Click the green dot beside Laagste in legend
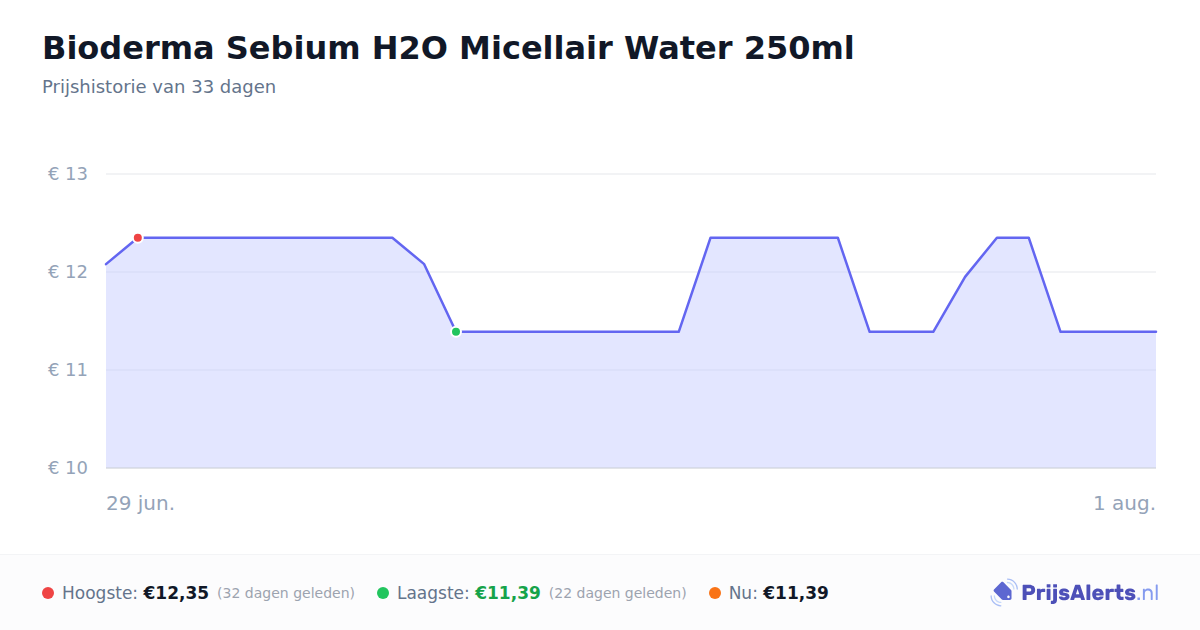This screenshot has width=1200, height=630. tap(383, 593)
